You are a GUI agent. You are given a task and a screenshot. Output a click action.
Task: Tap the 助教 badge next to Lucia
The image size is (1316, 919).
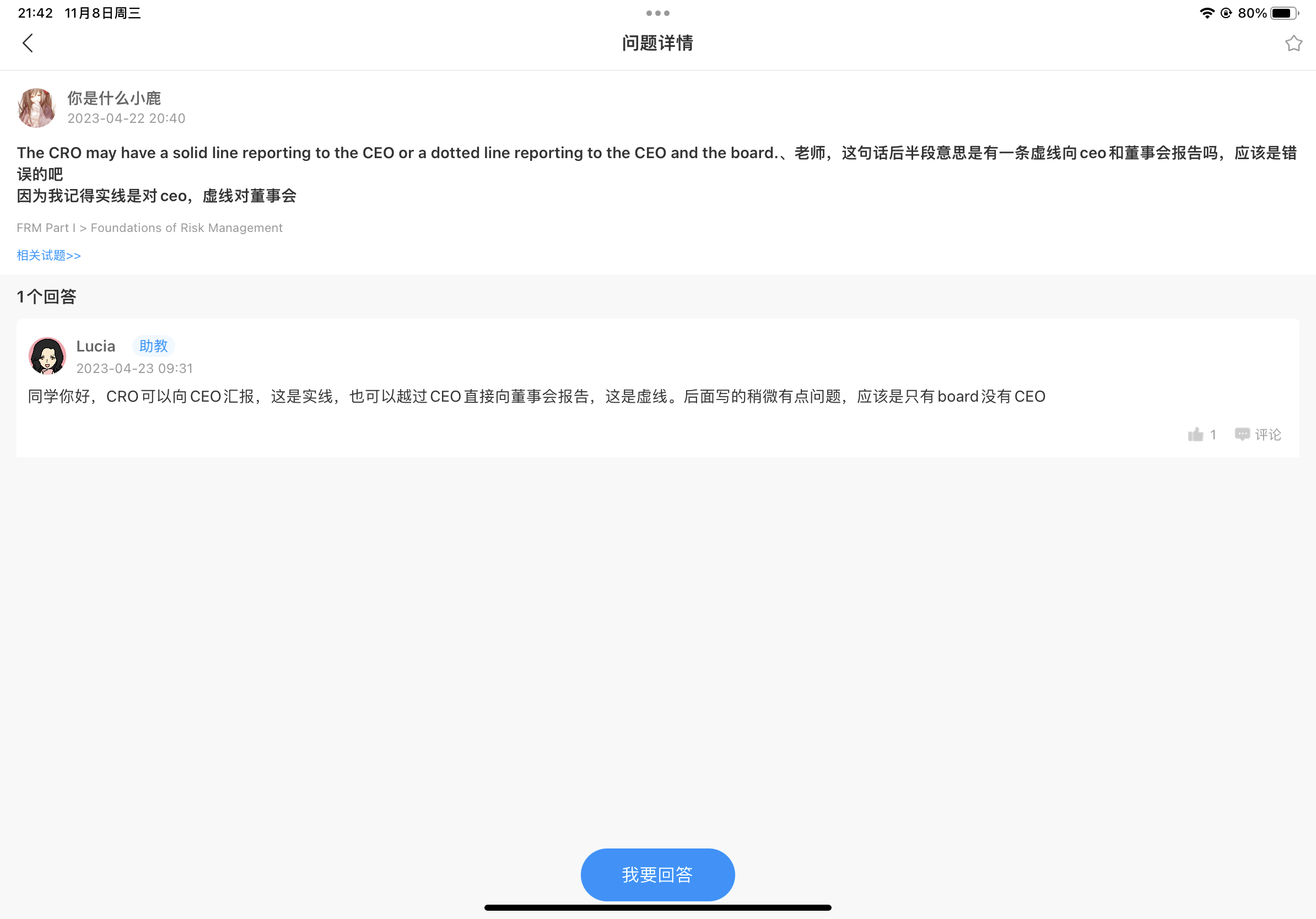(153, 346)
